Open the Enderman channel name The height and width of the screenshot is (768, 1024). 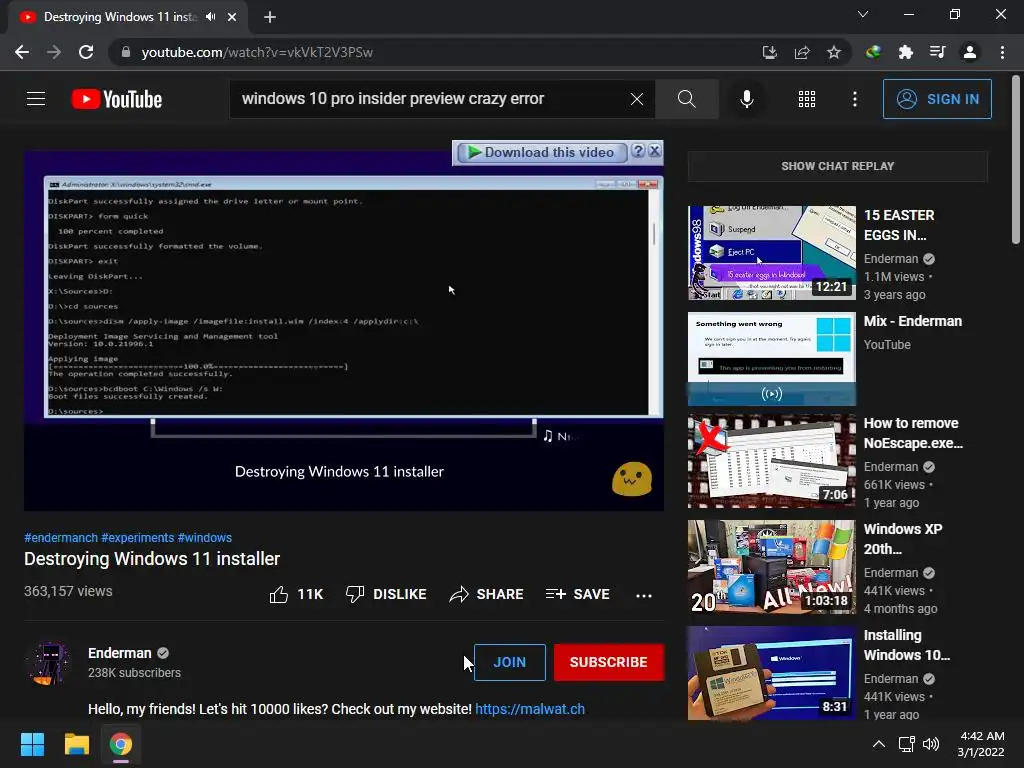tap(120, 653)
